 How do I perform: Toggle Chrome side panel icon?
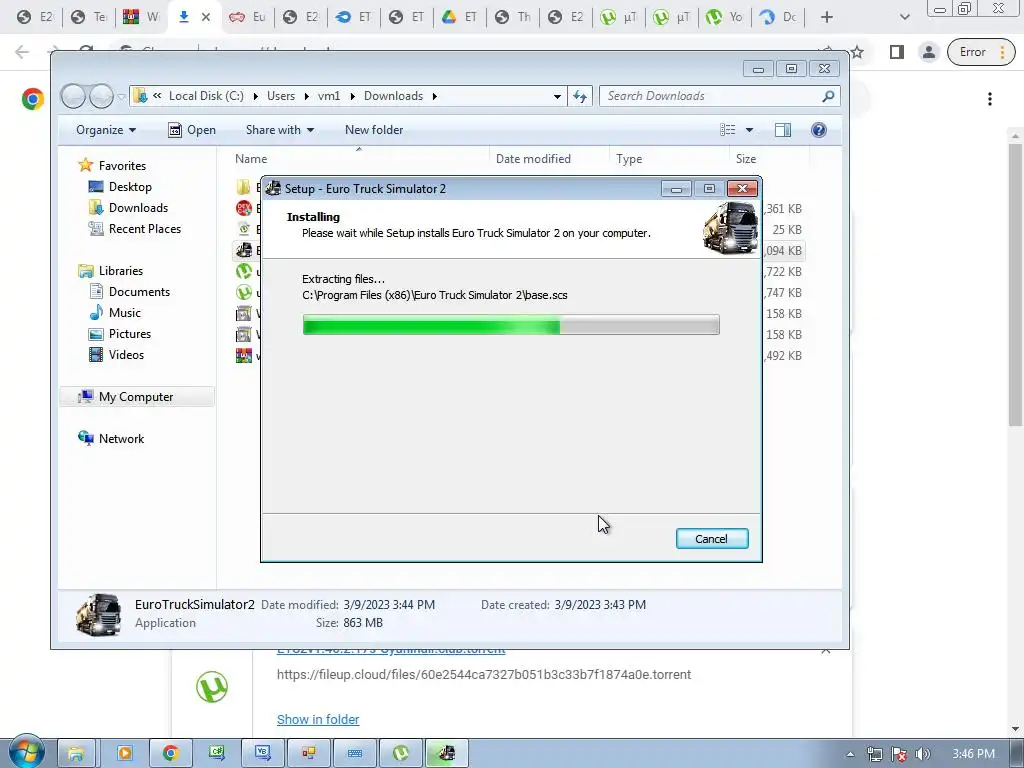897,52
